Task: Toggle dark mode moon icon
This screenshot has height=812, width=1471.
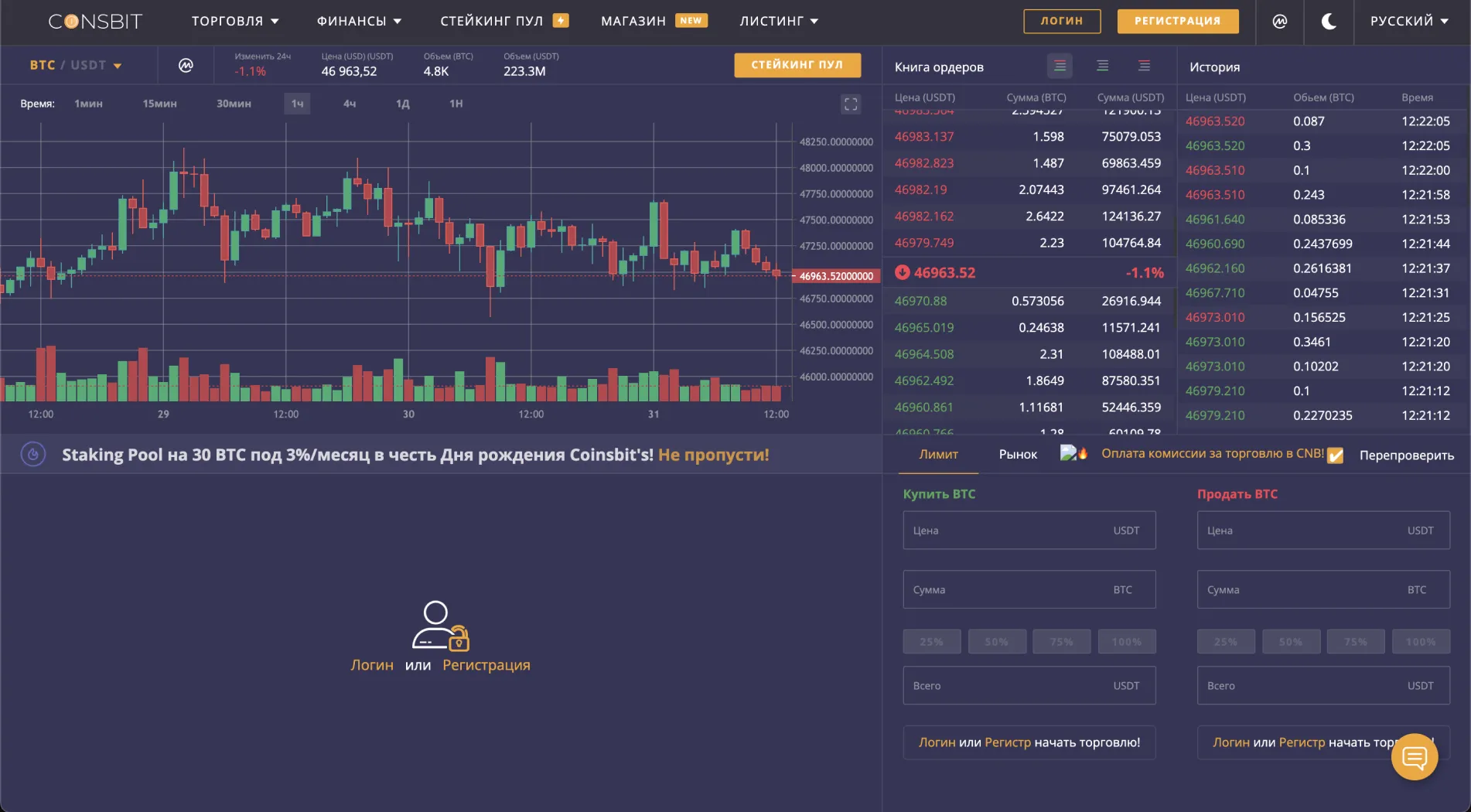Action: [x=1329, y=22]
